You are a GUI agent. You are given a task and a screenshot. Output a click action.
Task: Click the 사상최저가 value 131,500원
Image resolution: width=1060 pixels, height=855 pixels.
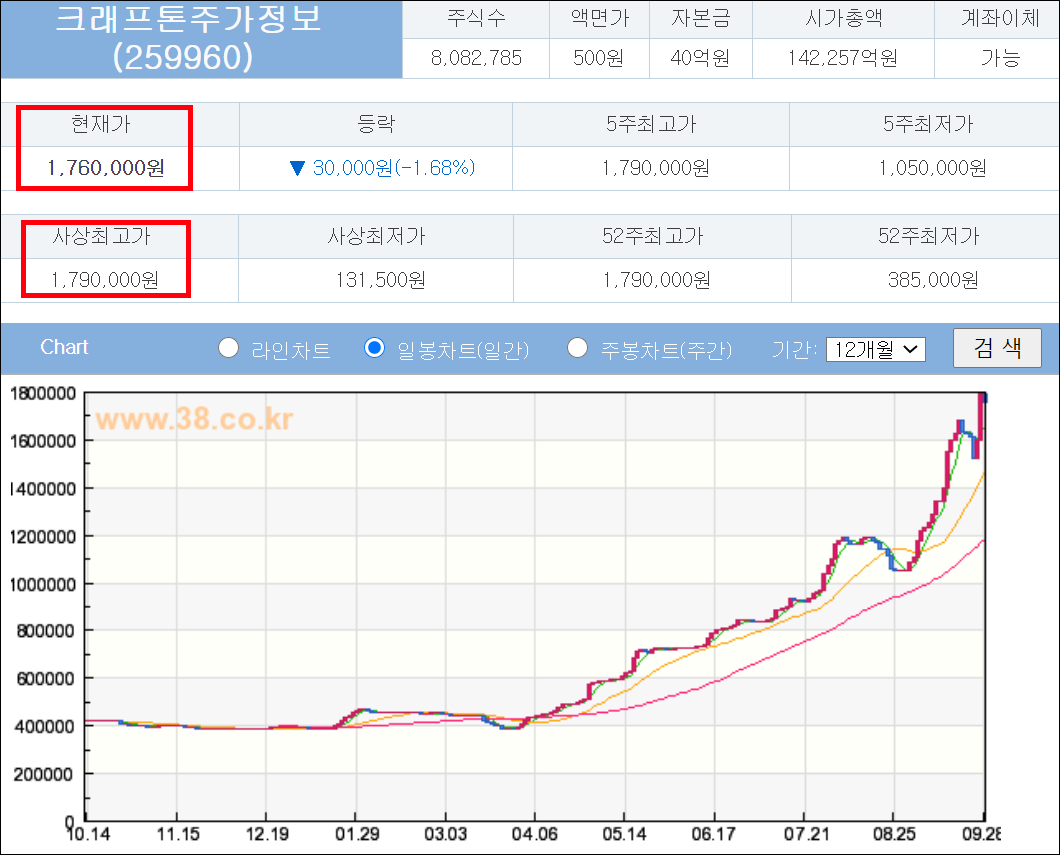click(381, 280)
